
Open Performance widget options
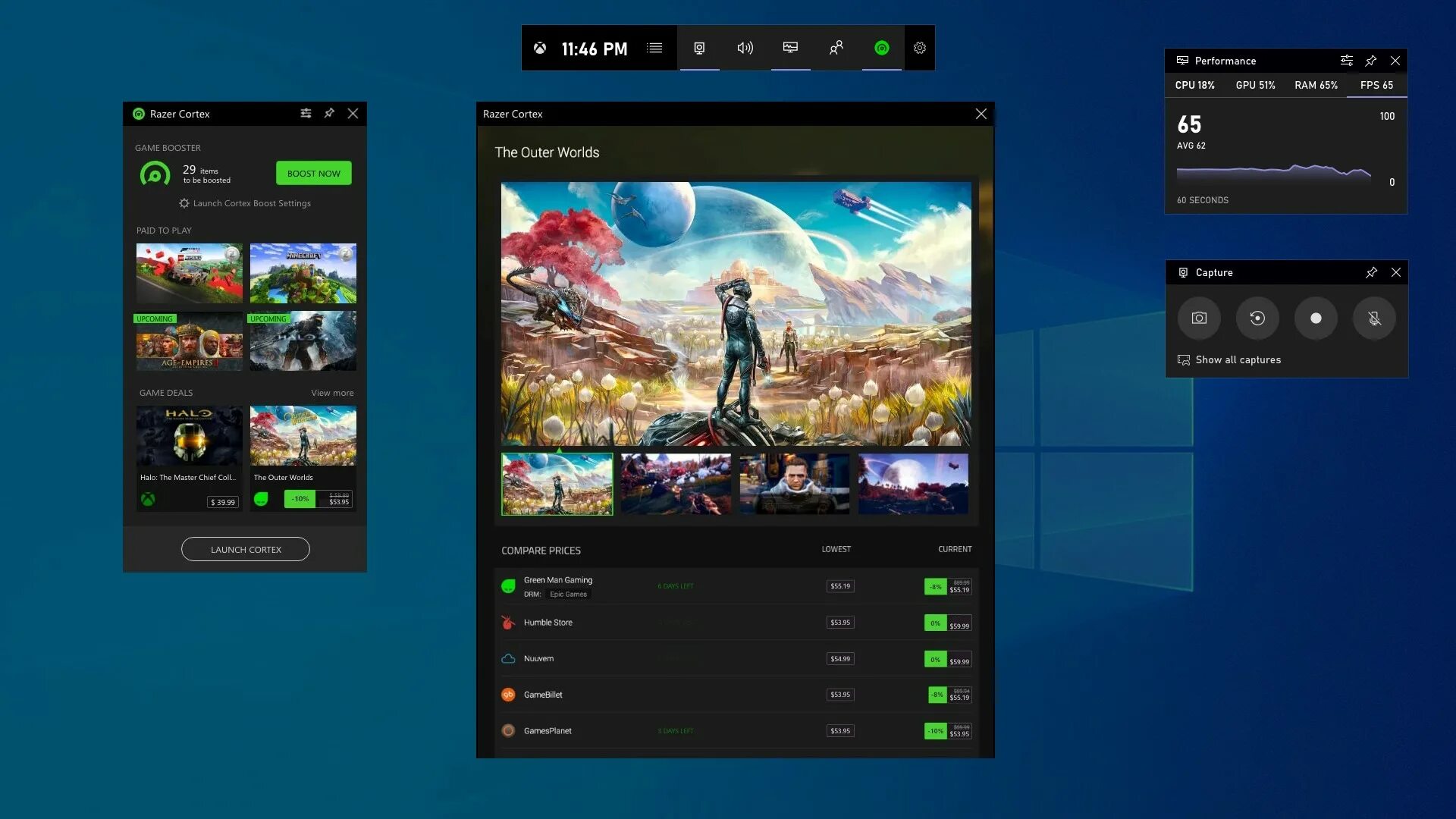pos(1346,61)
